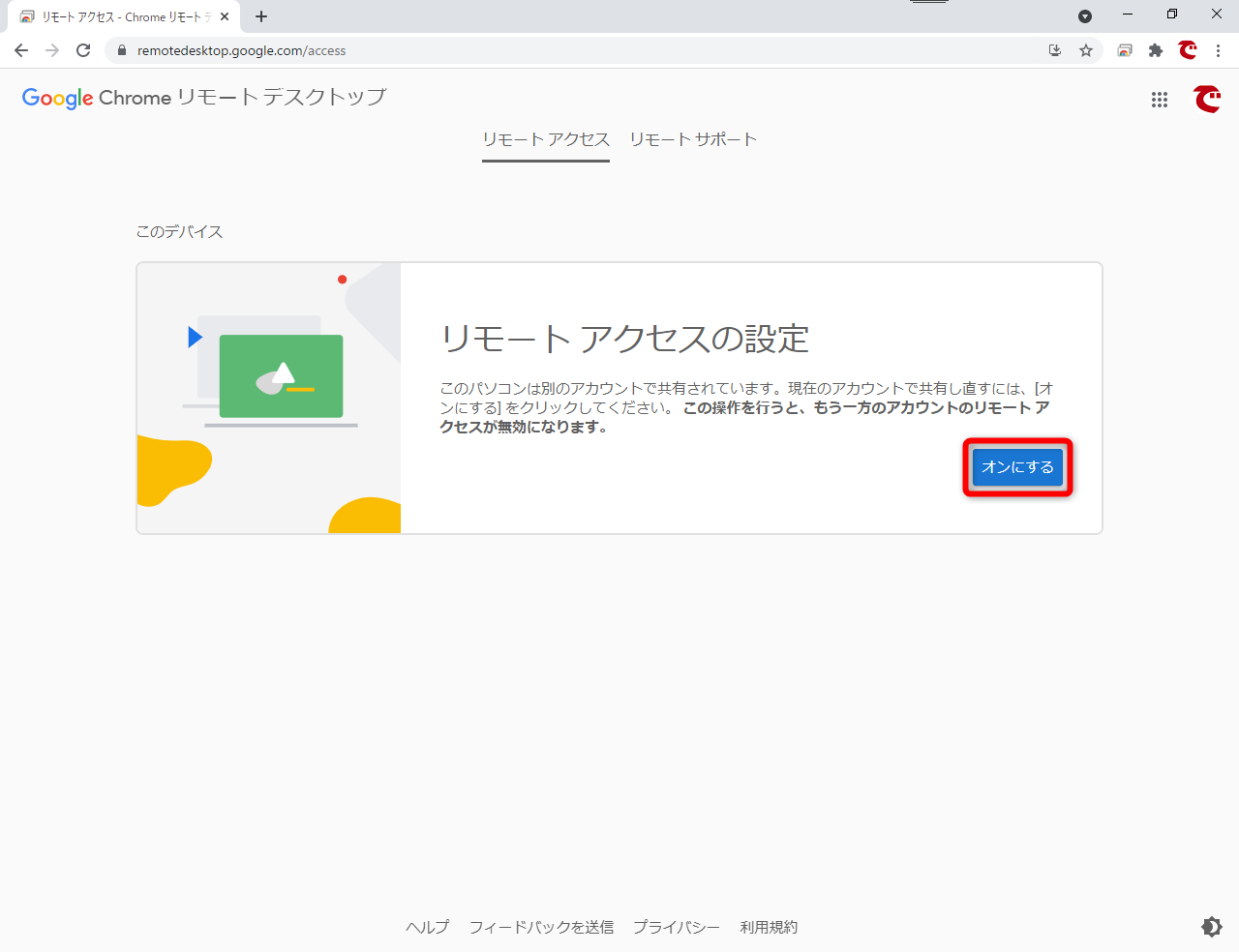This screenshot has height=952, width=1239.
Task: Click the オンにする button
Action: [x=1017, y=467]
